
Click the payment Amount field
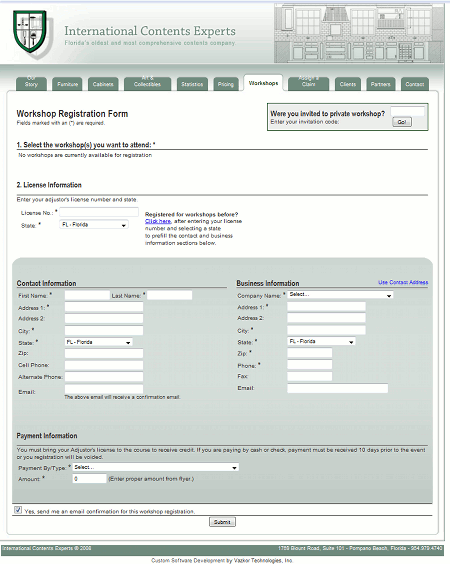tap(90, 479)
